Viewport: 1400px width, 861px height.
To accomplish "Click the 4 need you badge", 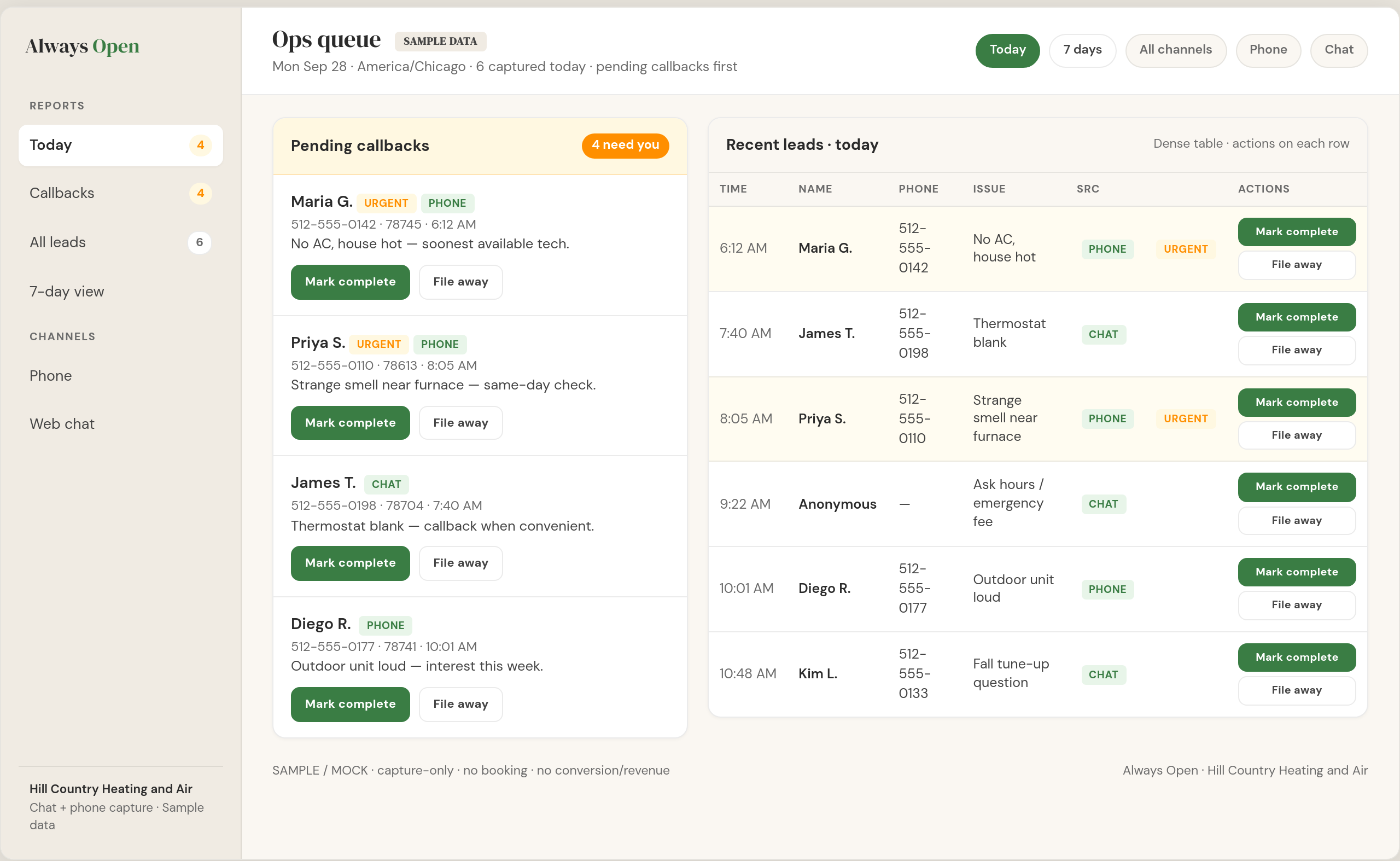I will (625, 145).
